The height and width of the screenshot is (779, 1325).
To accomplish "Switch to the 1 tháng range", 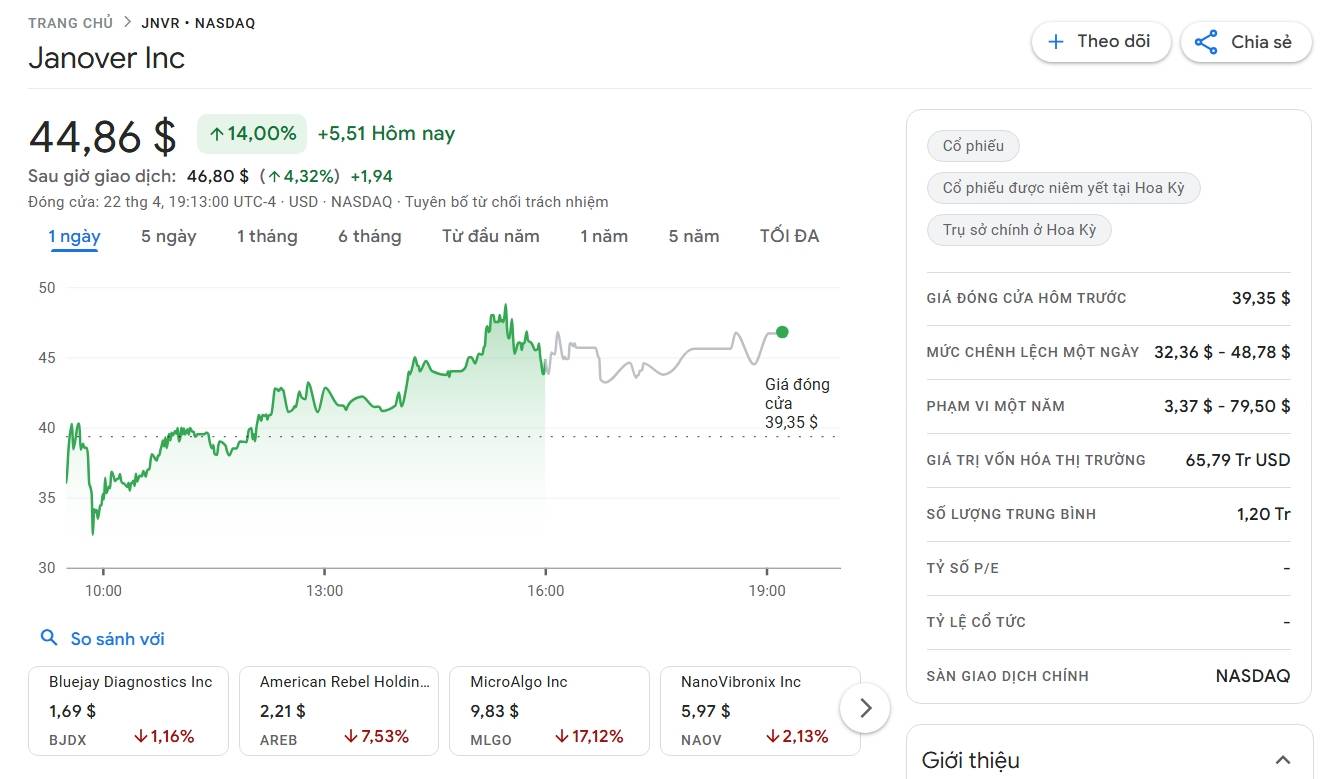I will pyautogui.click(x=267, y=237).
